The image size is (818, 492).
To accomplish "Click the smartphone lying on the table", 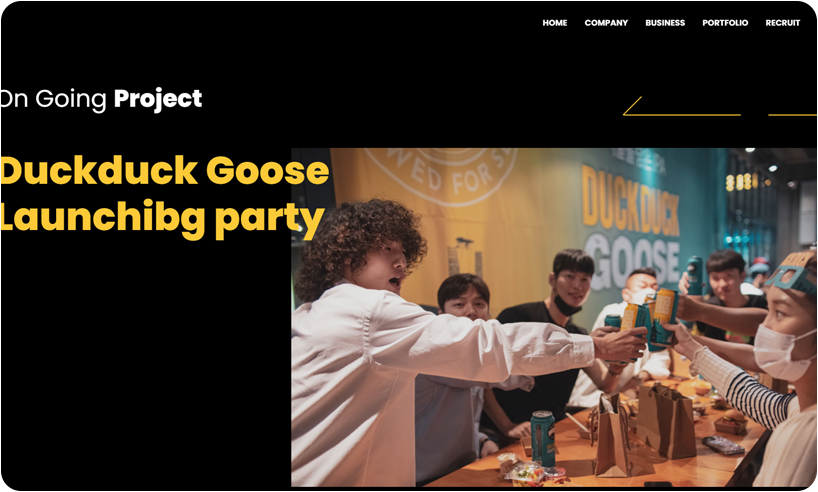I will (x=723, y=445).
